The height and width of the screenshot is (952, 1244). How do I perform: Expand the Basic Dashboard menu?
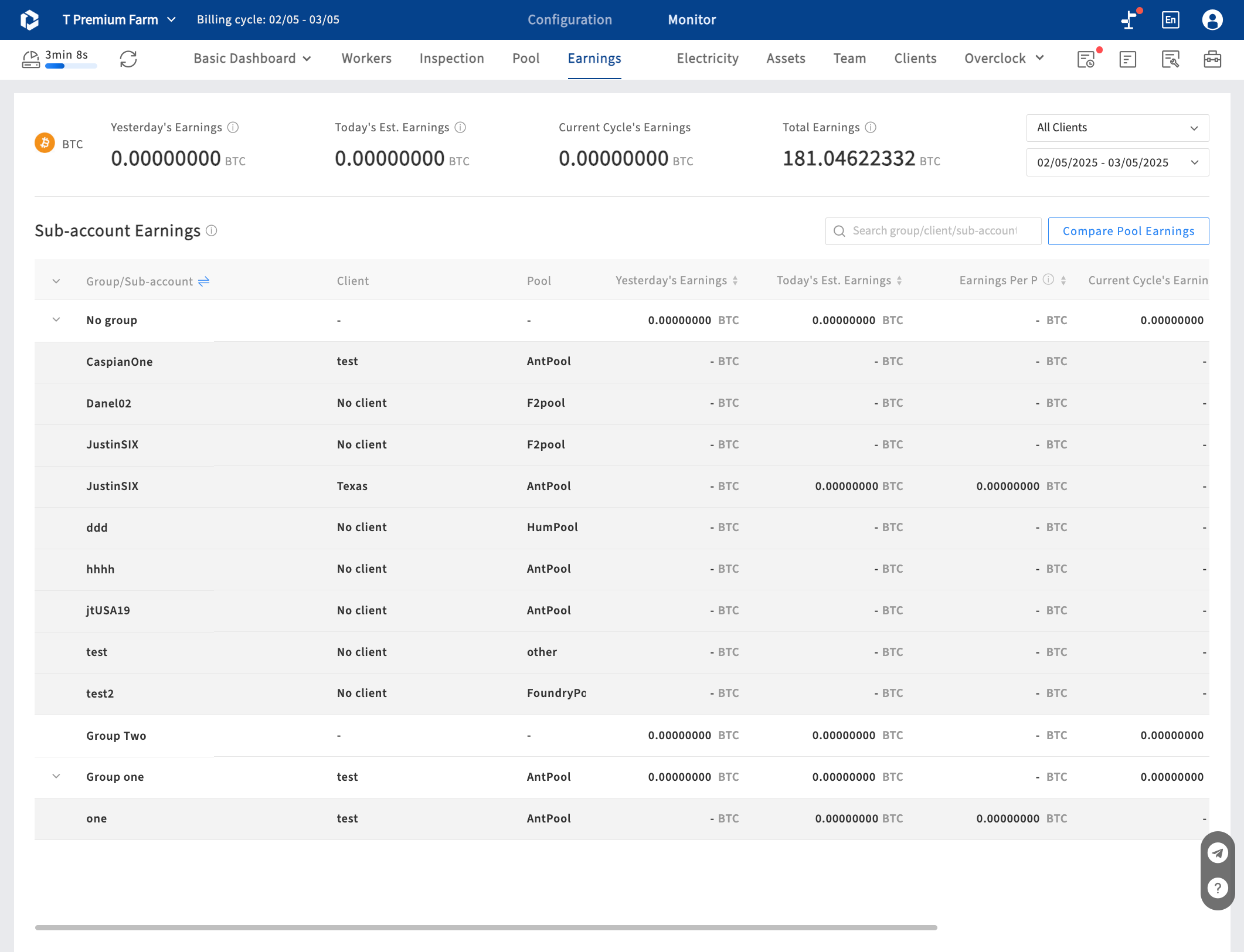point(252,59)
